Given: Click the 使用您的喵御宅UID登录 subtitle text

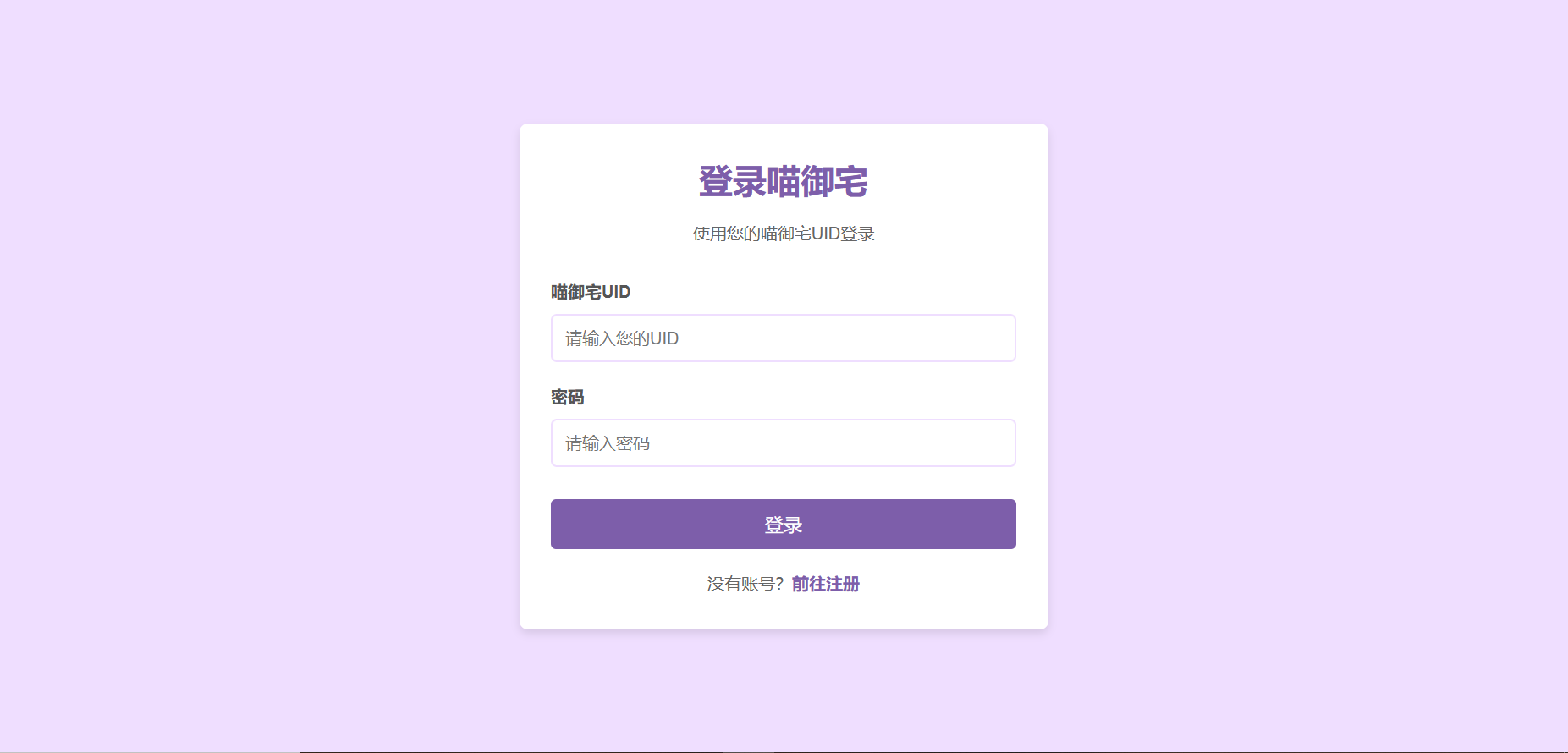Looking at the screenshot, I should [783, 234].
